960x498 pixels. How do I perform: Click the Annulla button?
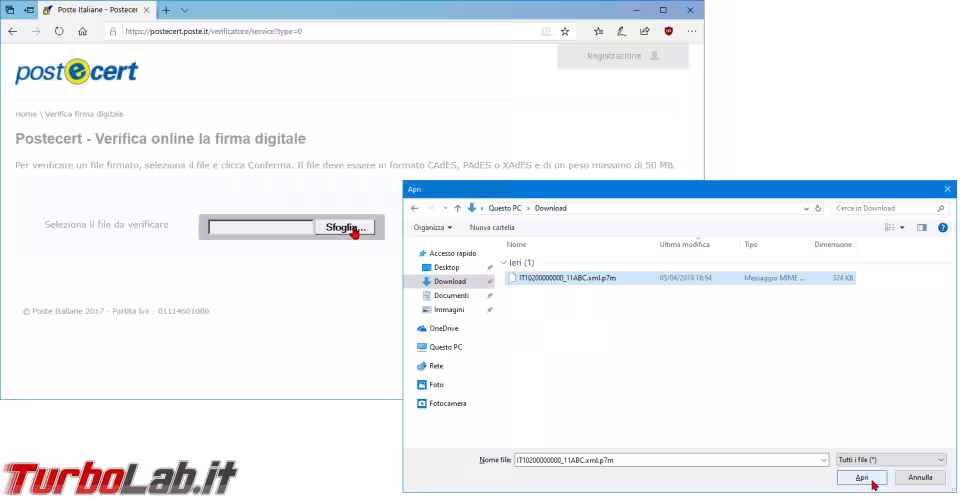[x=920, y=477]
